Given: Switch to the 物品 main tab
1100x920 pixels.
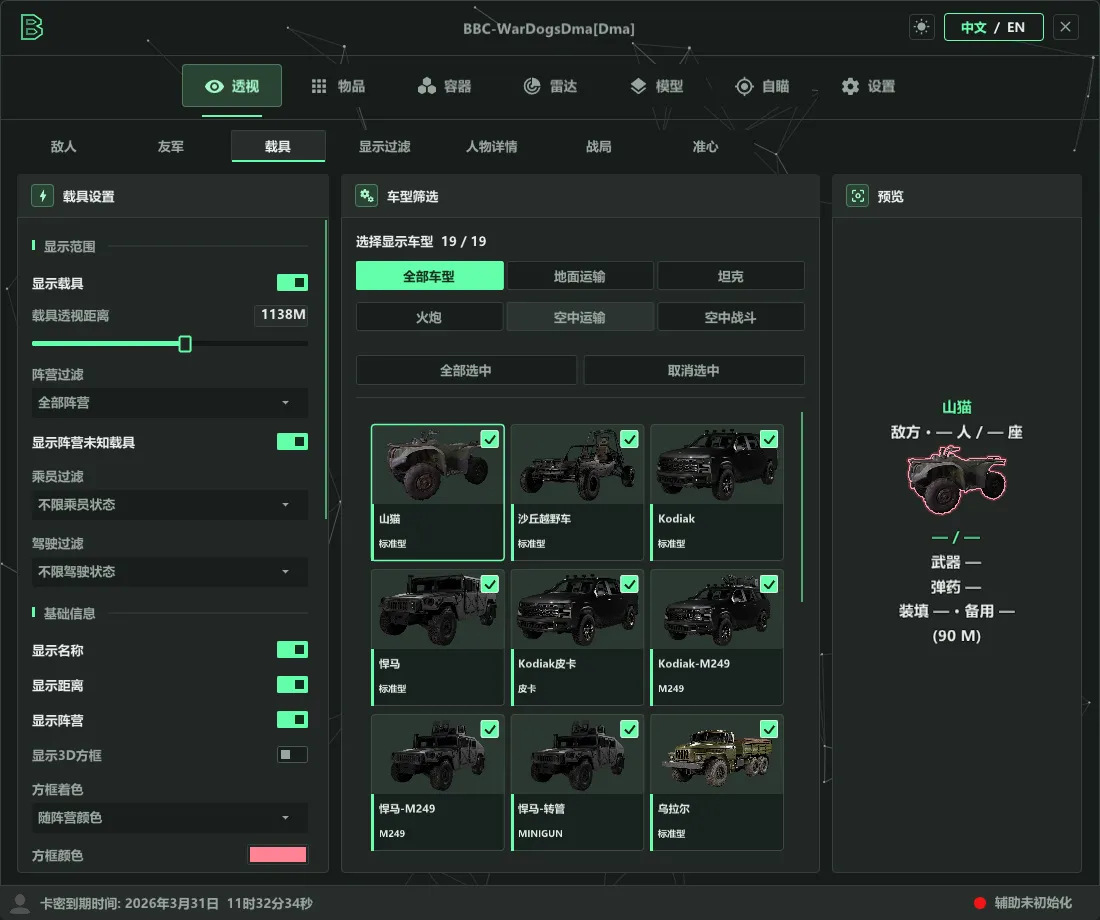Looking at the screenshot, I should [338, 86].
